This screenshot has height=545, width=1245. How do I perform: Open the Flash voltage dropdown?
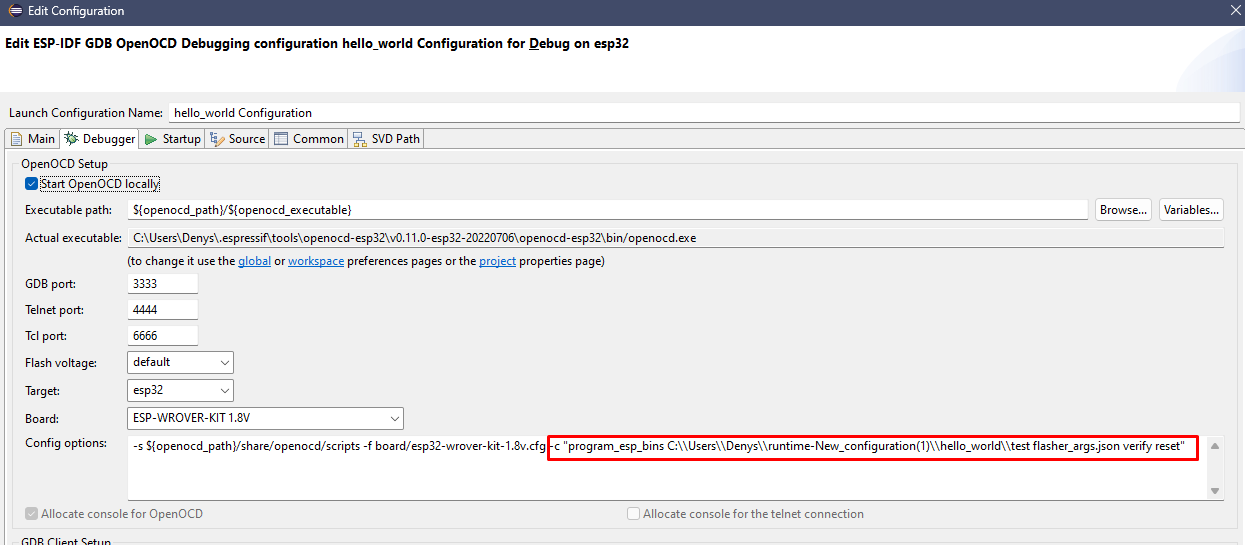tap(181, 362)
